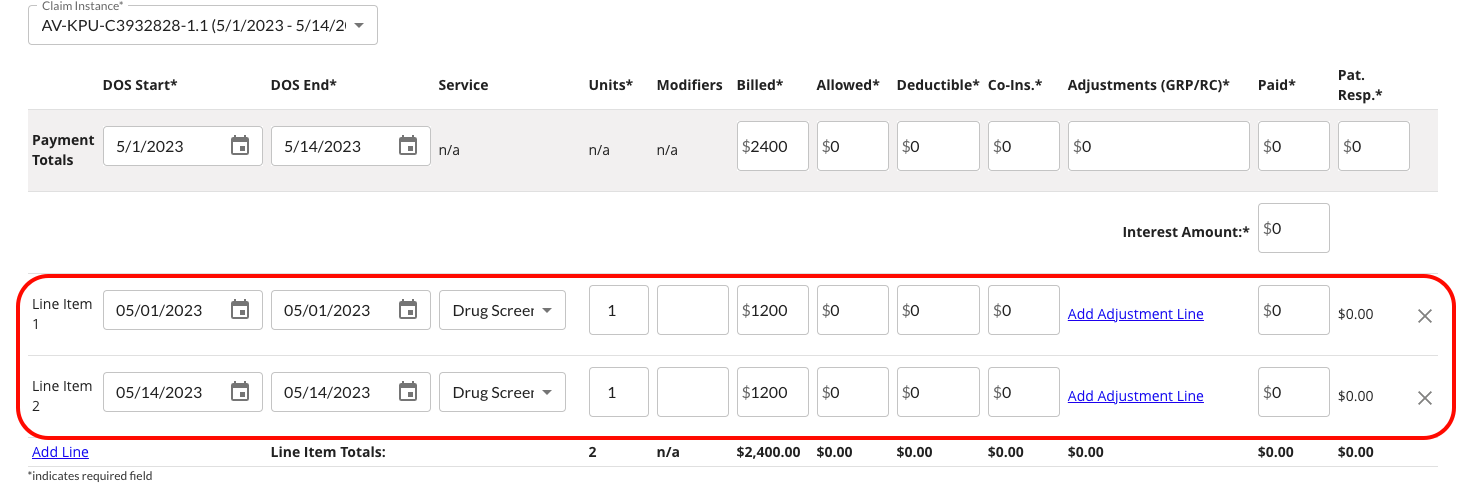Image resolution: width=1459 pixels, height=487 pixels.
Task: Open calendar for Line Item 2 DOS End
Action: click(x=408, y=392)
